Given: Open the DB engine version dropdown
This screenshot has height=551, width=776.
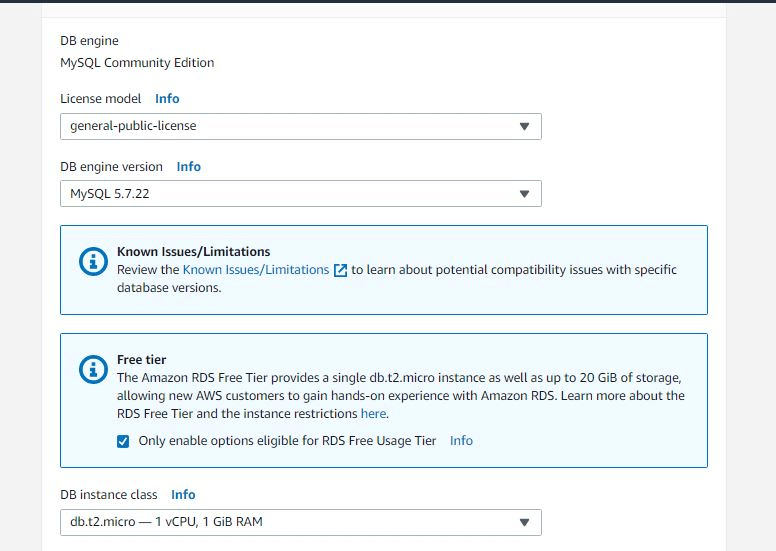Looking at the screenshot, I should (x=301, y=194).
